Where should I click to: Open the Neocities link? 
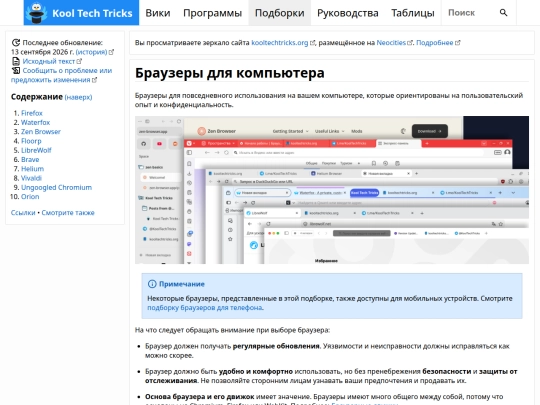(x=391, y=43)
